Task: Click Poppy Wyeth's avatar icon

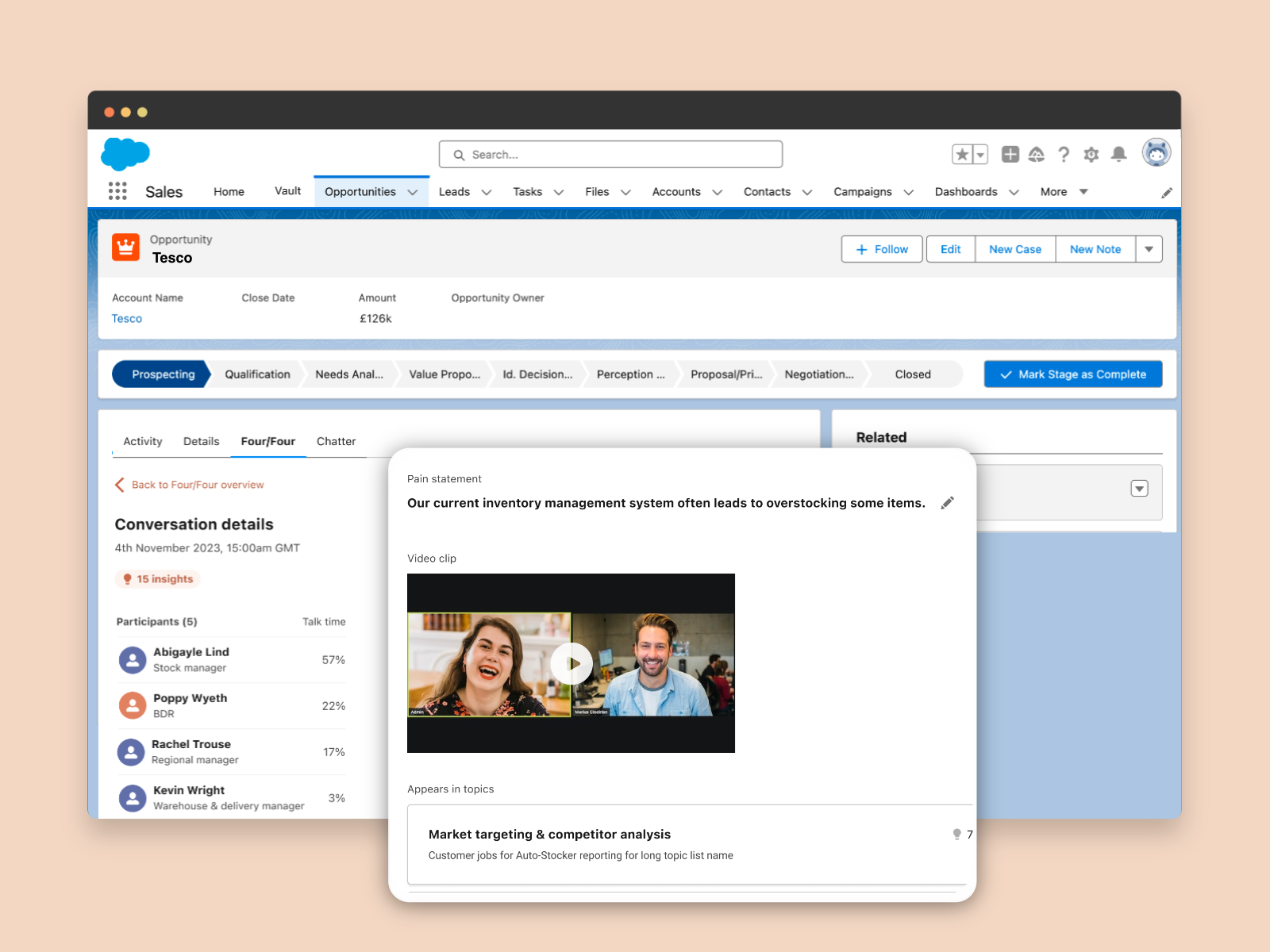Action: [133, 705]
